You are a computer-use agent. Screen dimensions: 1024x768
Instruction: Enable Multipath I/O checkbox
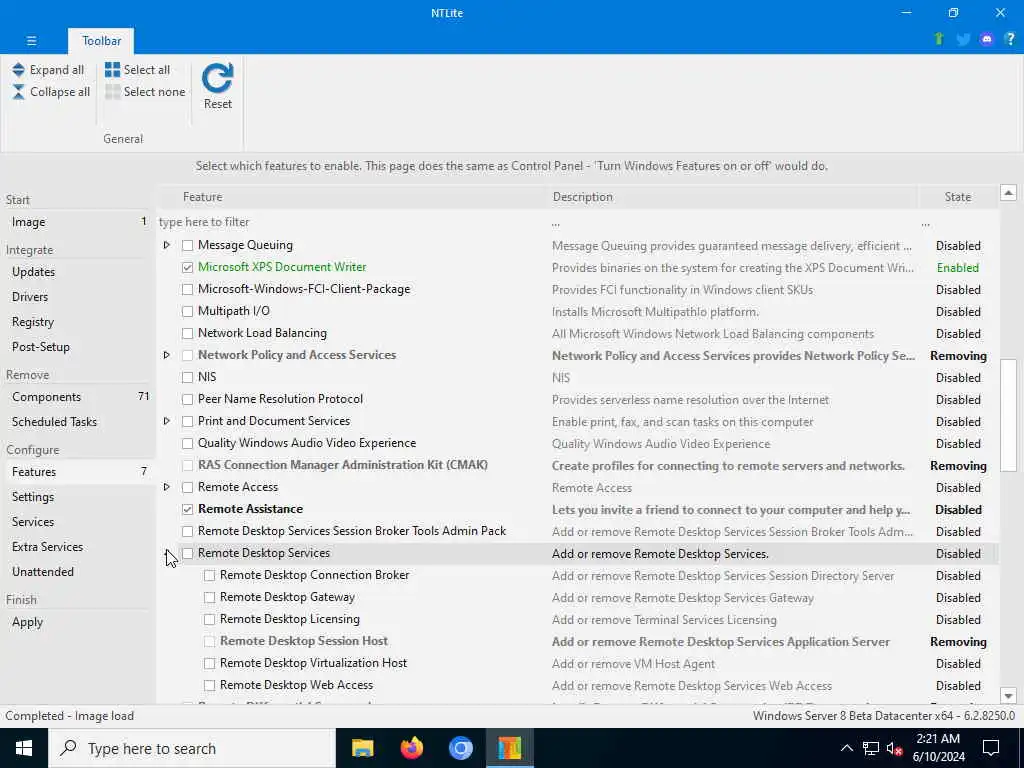pos(187,312)
